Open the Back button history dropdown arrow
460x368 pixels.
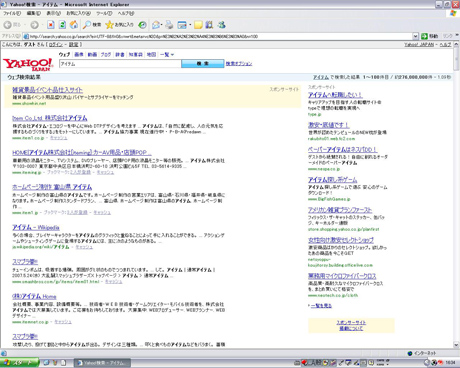[24, 25]
